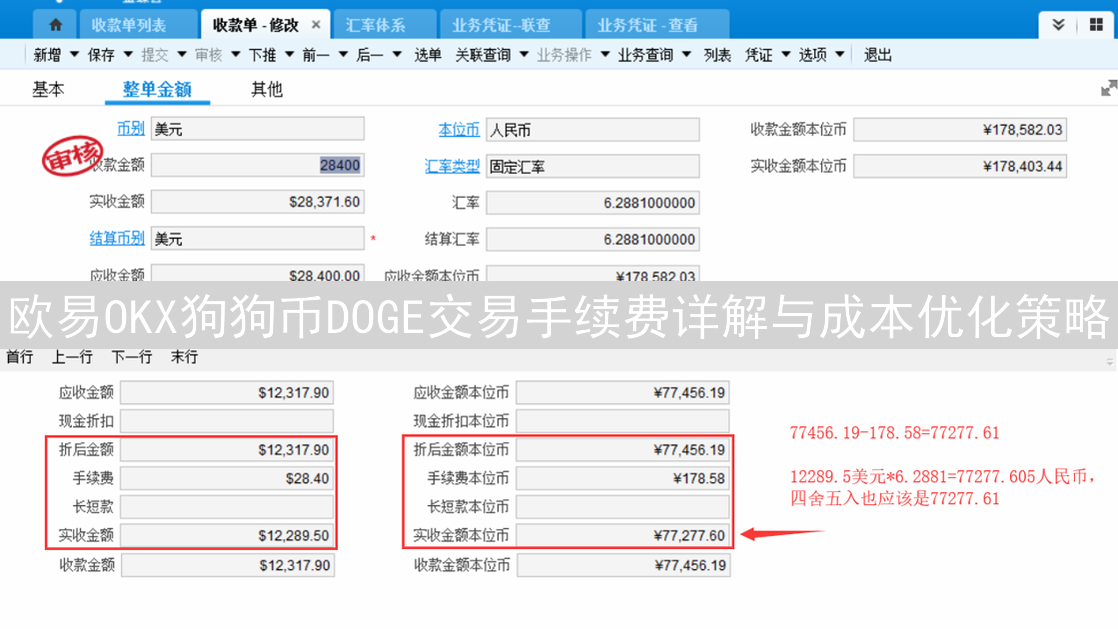The image size is (1118, 629).
Task: Select the 基本 sub-tab
Action: [x=48, y=89]
